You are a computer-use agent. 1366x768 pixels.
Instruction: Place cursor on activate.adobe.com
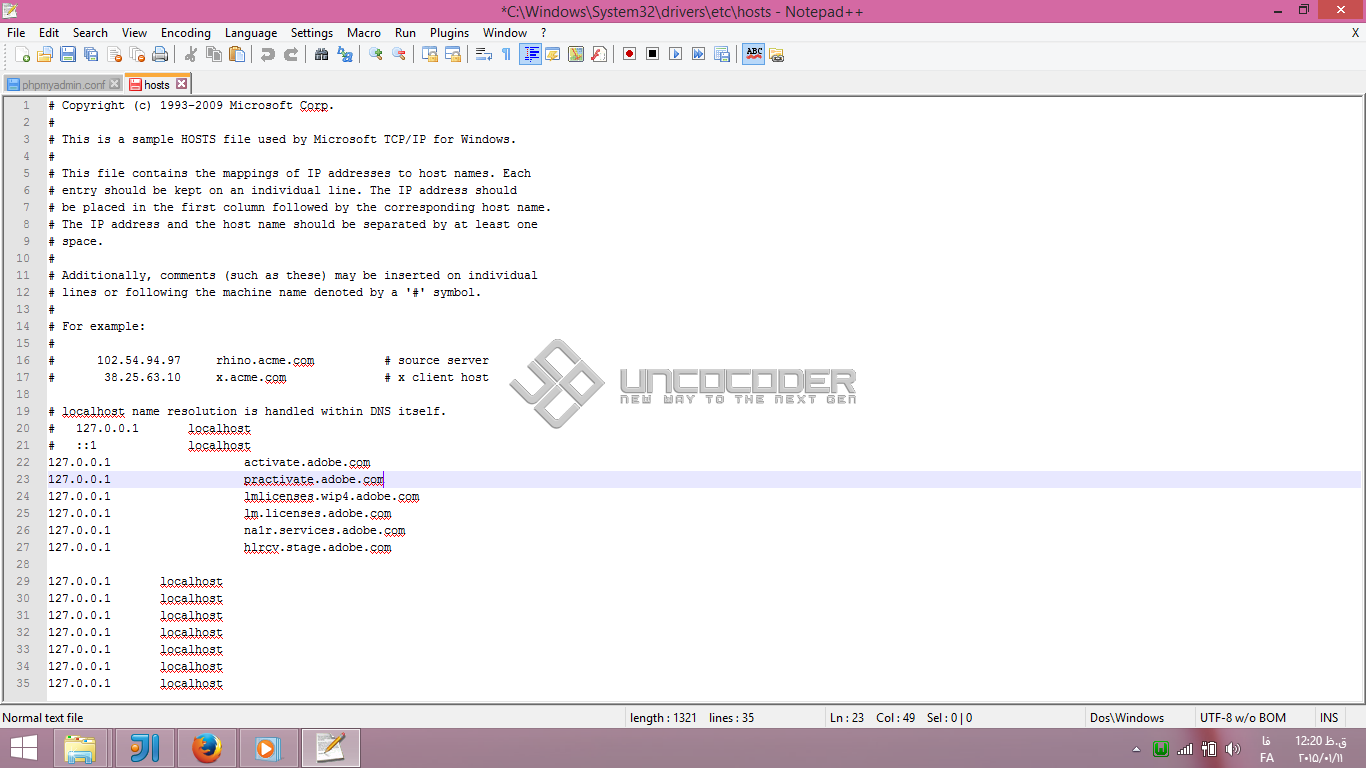[307, 463]
